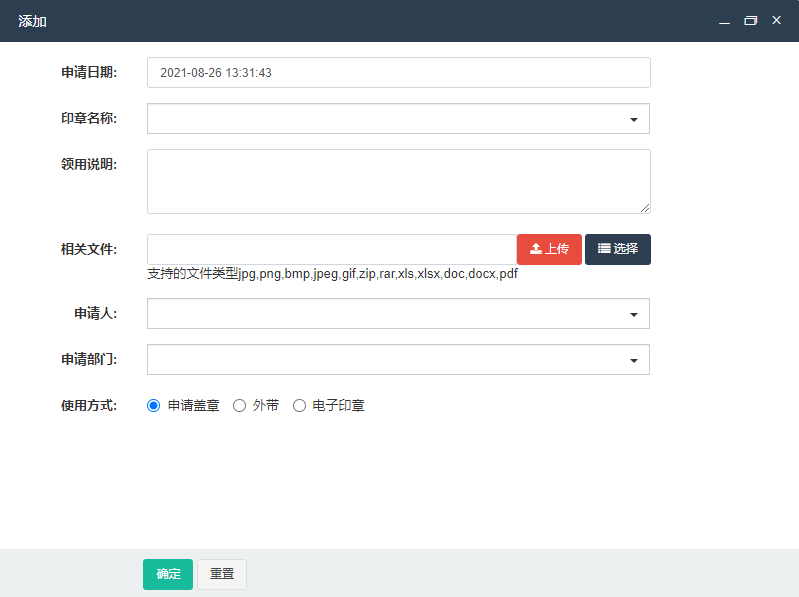Expand the 申请部门 dropdown
This screenshot has width=799, height=597.
[398, 360]
